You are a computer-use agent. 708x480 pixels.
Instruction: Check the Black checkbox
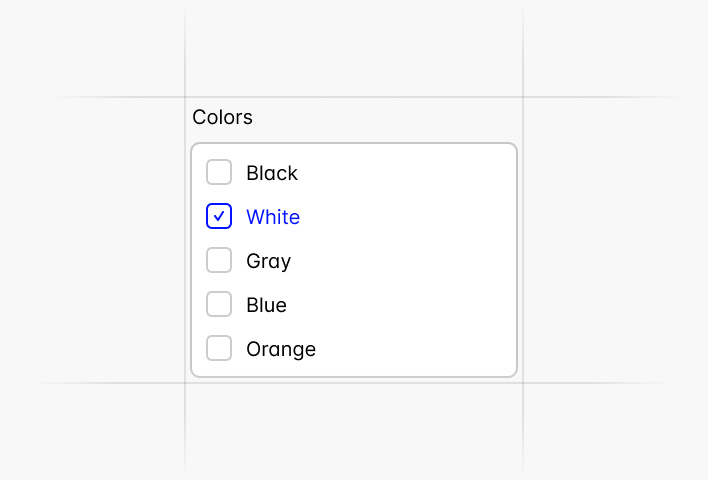point(219,173)
